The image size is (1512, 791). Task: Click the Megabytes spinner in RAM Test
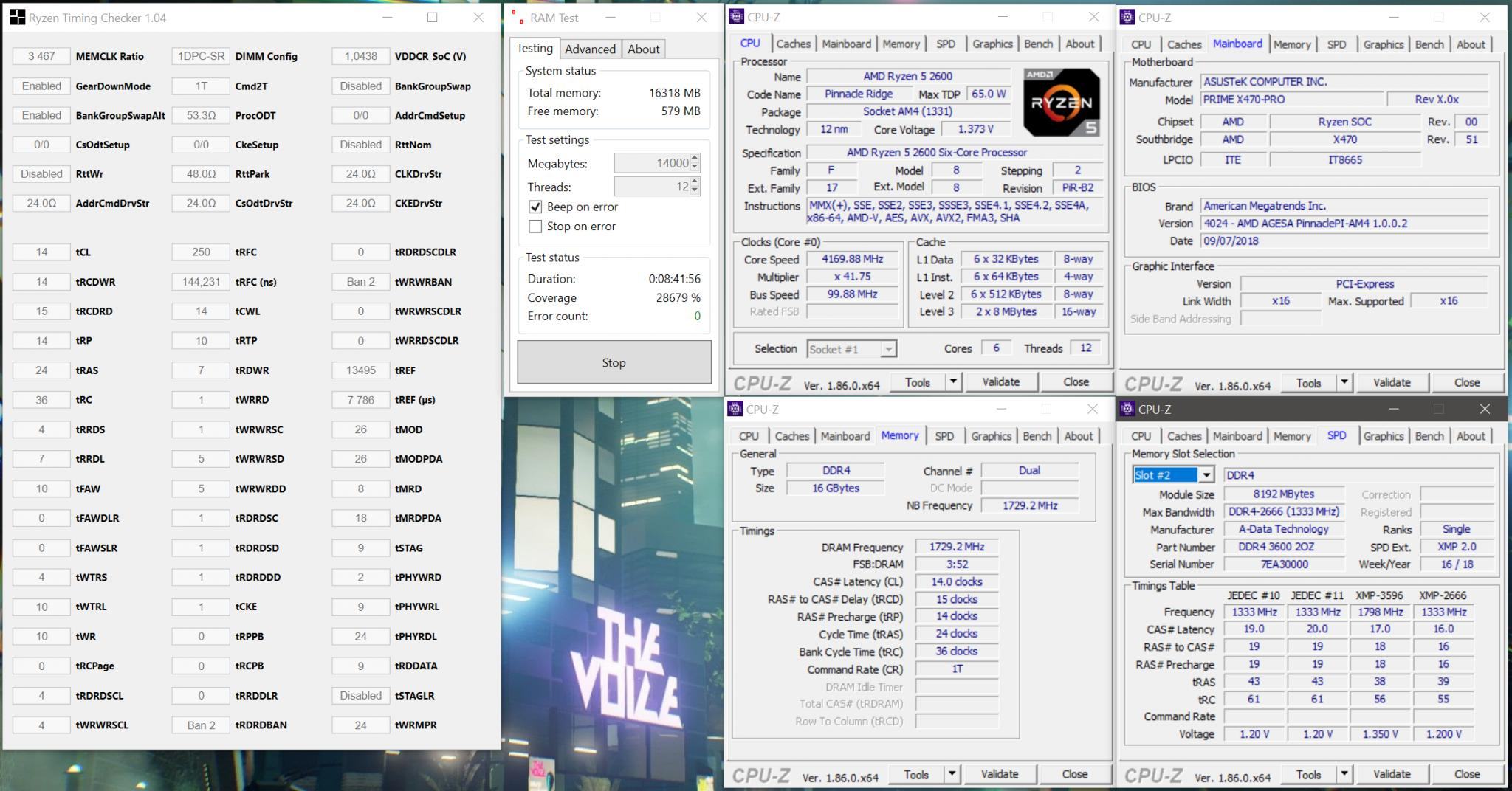(x=695, y=163)
